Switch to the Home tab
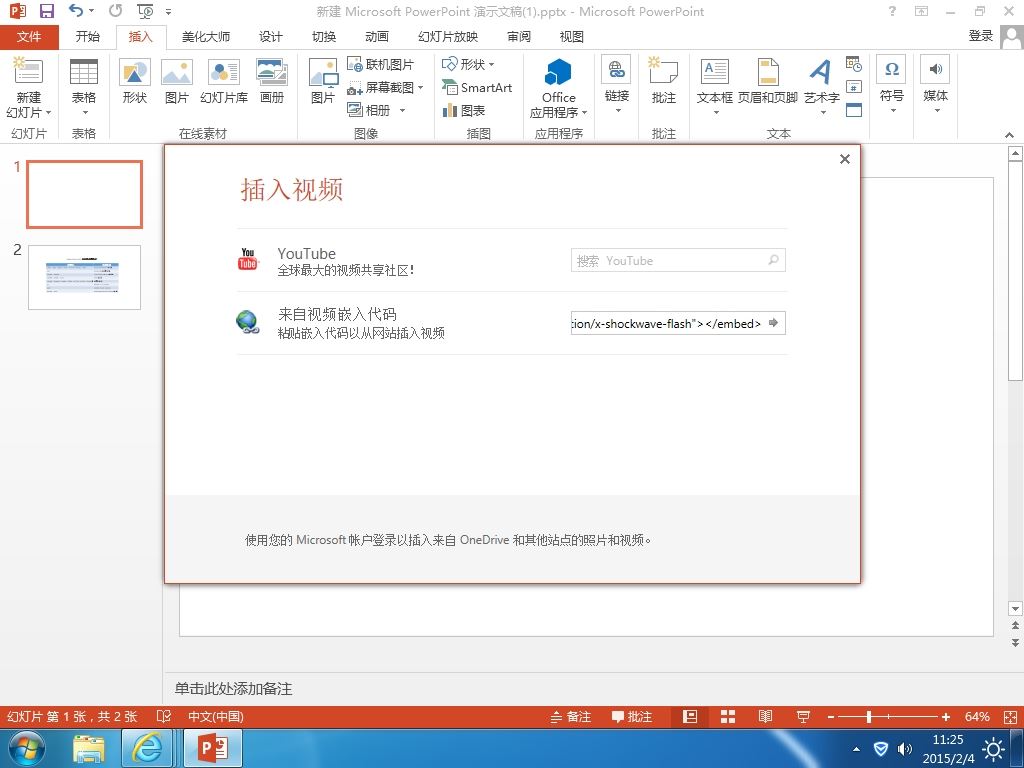 [88, 37]
